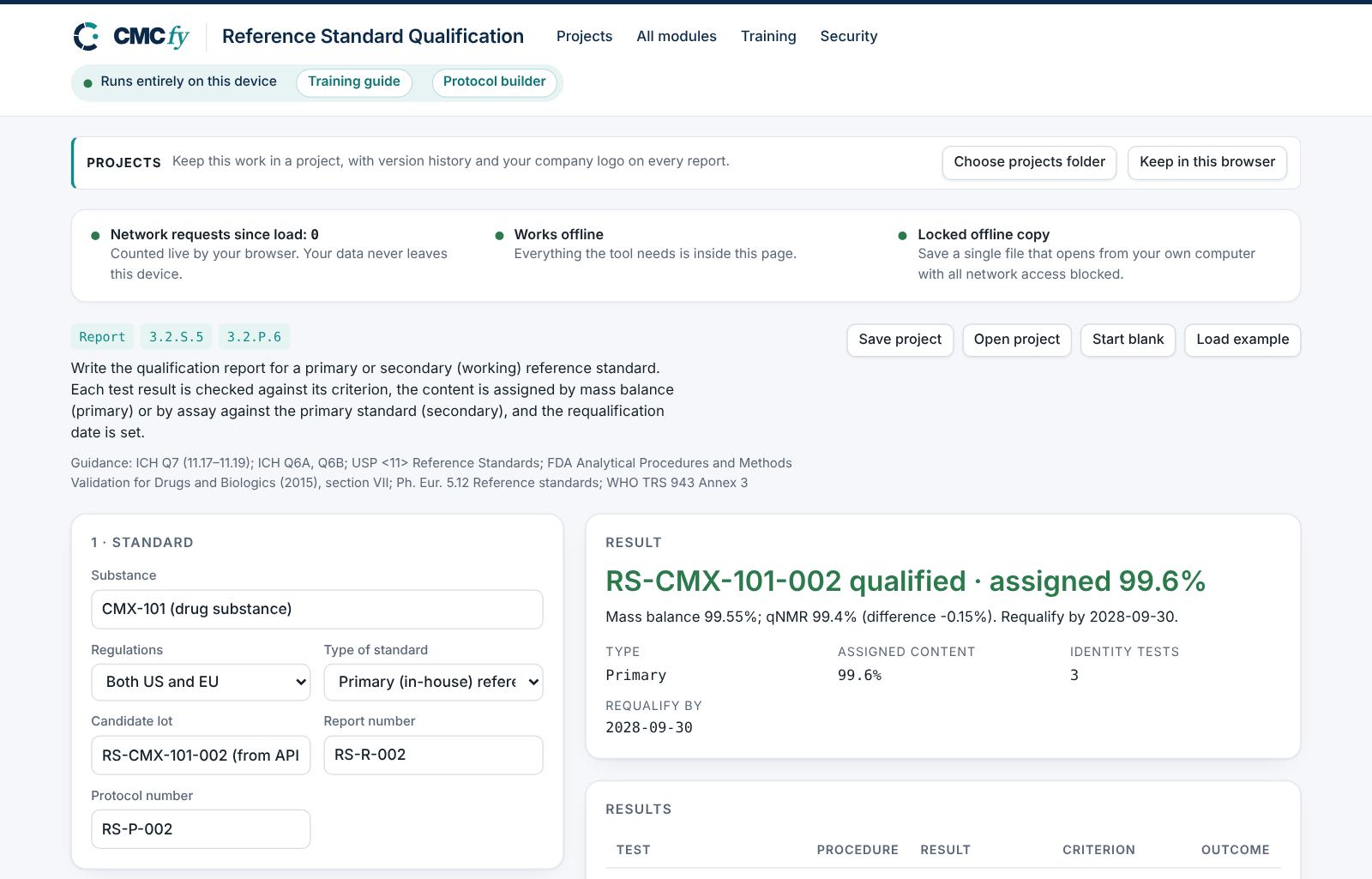
Task: Click the OUTCOME column header
Action: [x=1235, y=850]
